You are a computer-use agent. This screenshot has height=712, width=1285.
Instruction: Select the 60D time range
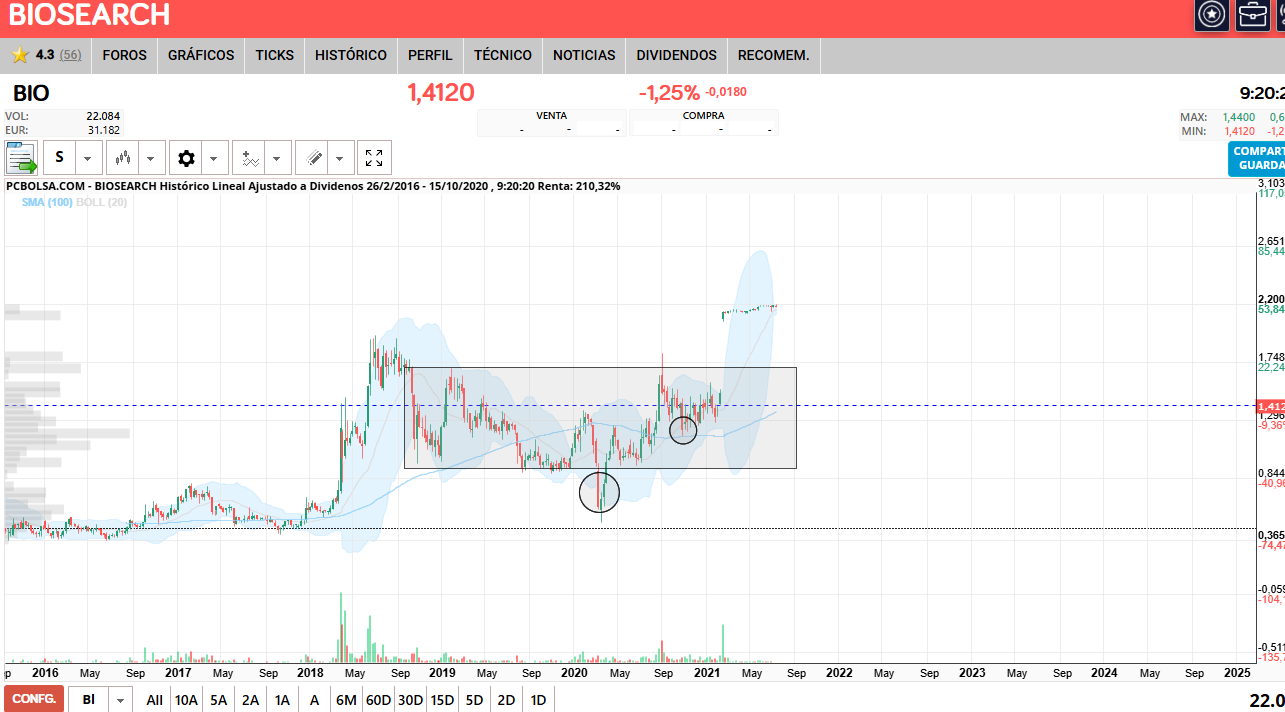point(378,700)
